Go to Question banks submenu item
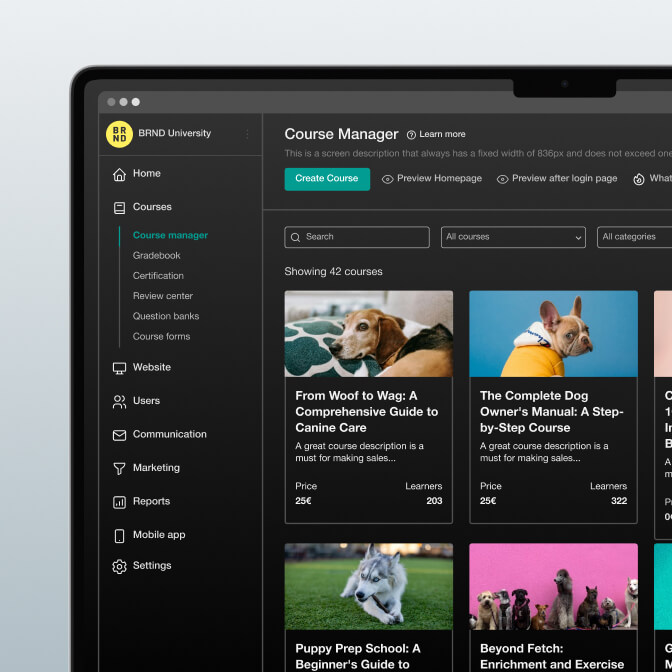The height and width of the screenshot is (672, 672). pos(166,316)
